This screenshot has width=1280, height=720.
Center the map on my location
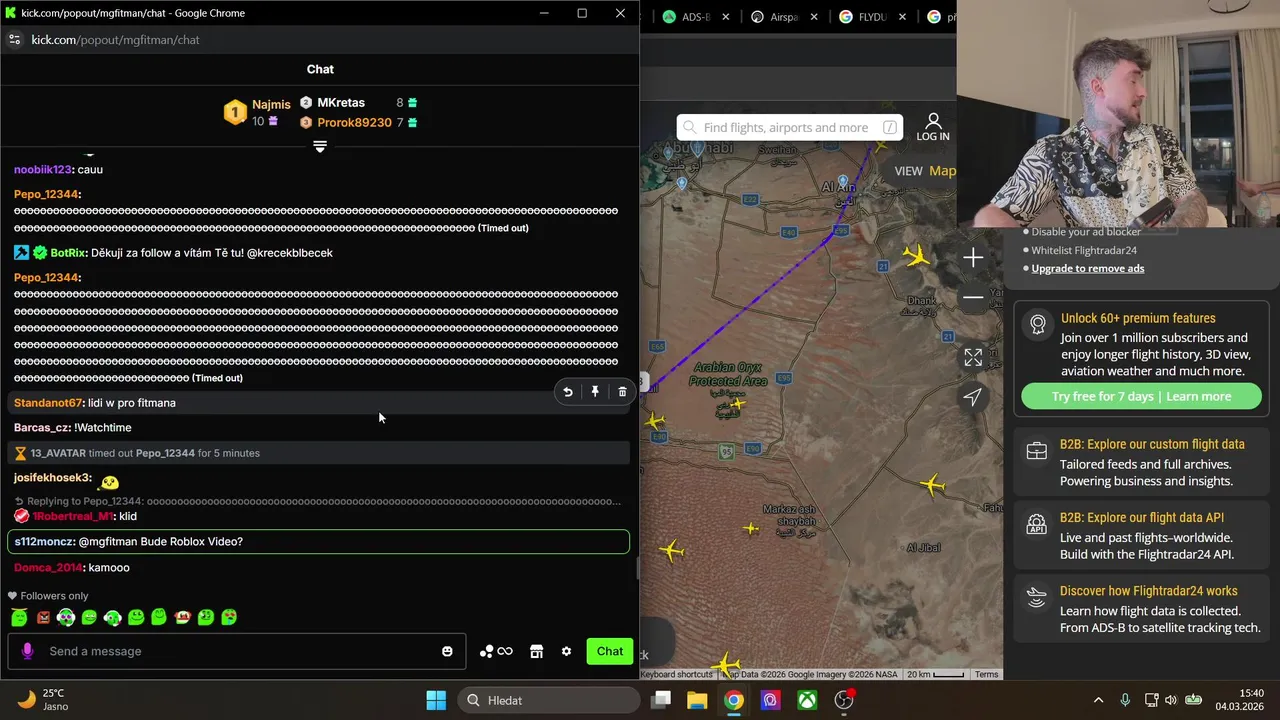(973, 397)
